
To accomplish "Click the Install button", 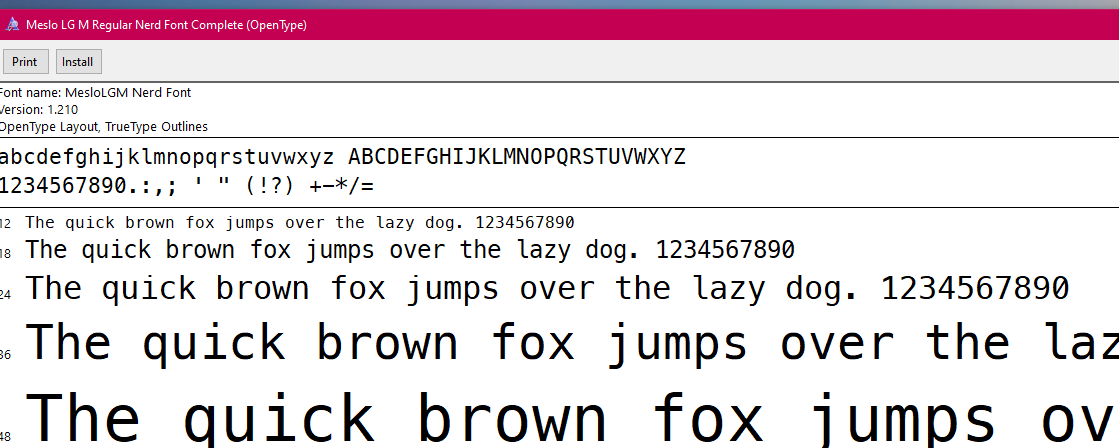I will pos(79,62).
